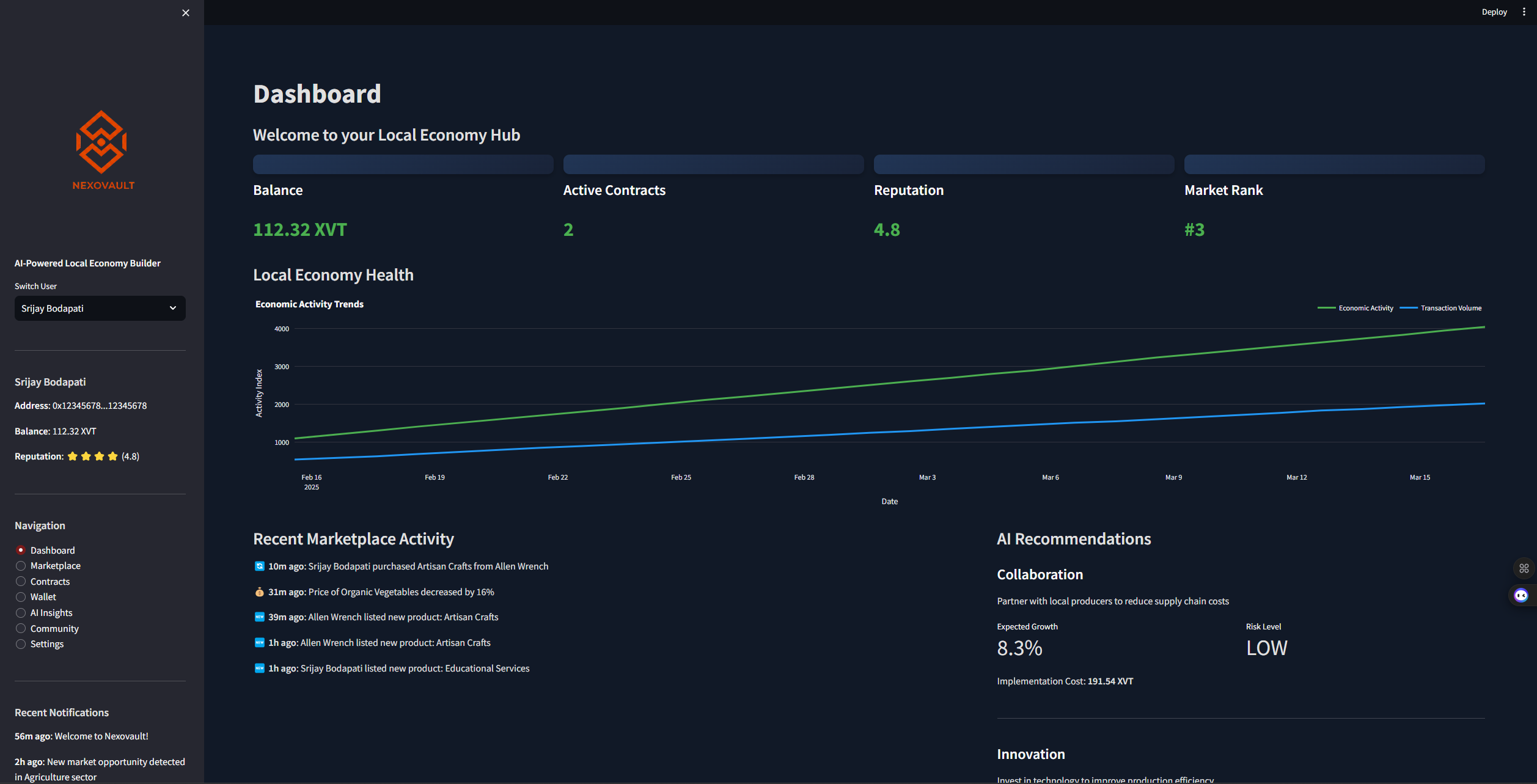Click the dropdown chevron next to Srijay Bodapati
This screenshot has height=784, width=1537.
173,309
